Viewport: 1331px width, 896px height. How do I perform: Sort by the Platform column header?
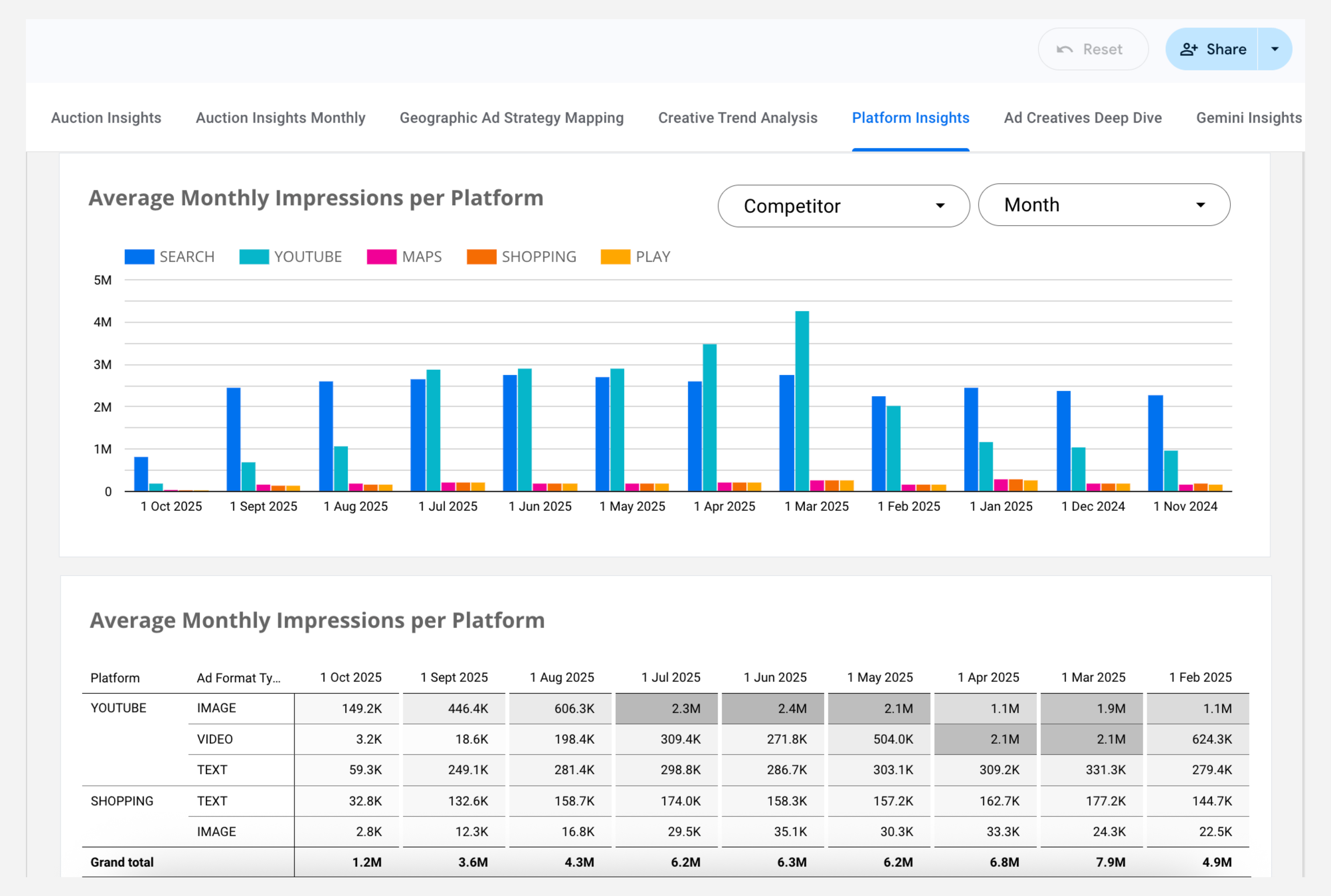tap(115, 678)
